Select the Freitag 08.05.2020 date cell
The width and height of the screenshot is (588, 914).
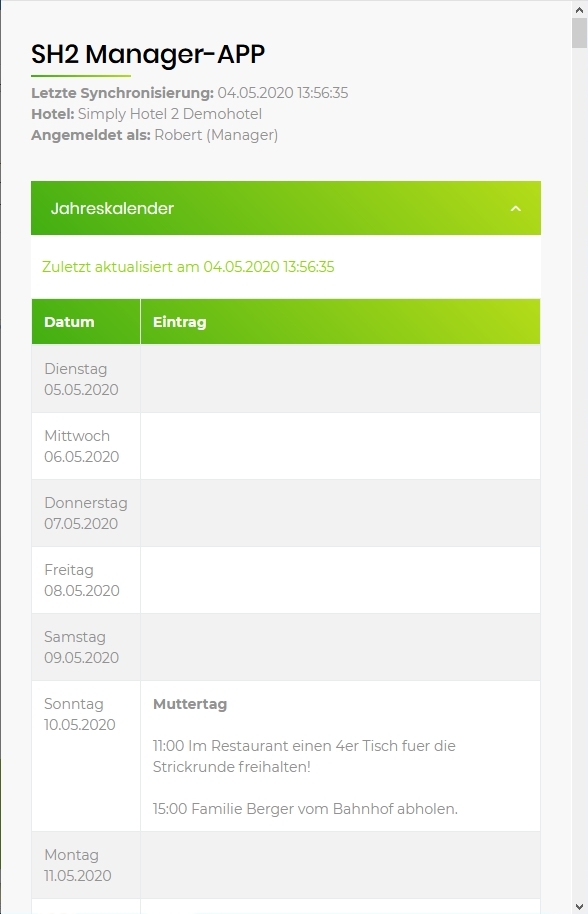click(x=86, y=580)
